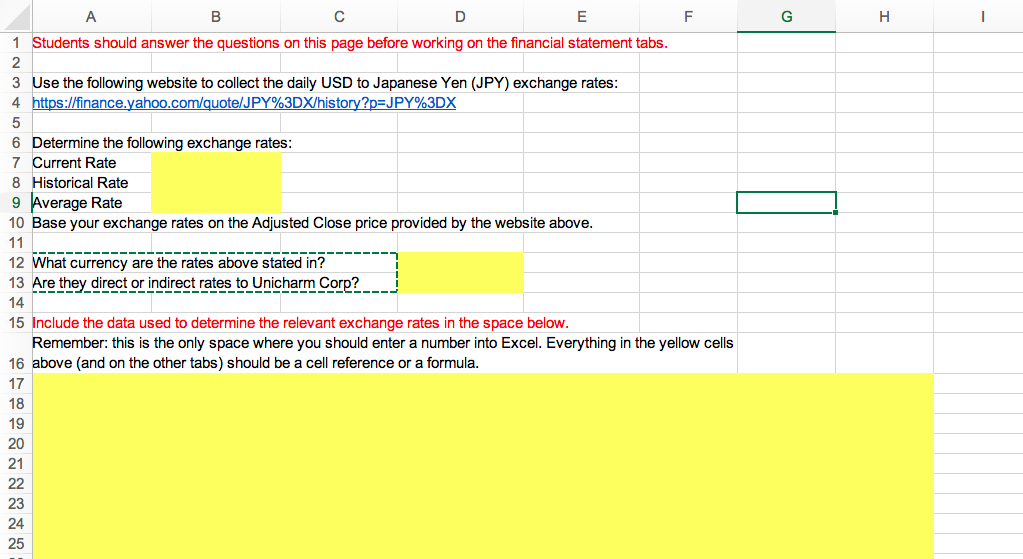Select row 9 header
The image size is (1023, 559).
pyautogui.click(x=16, y=203)
